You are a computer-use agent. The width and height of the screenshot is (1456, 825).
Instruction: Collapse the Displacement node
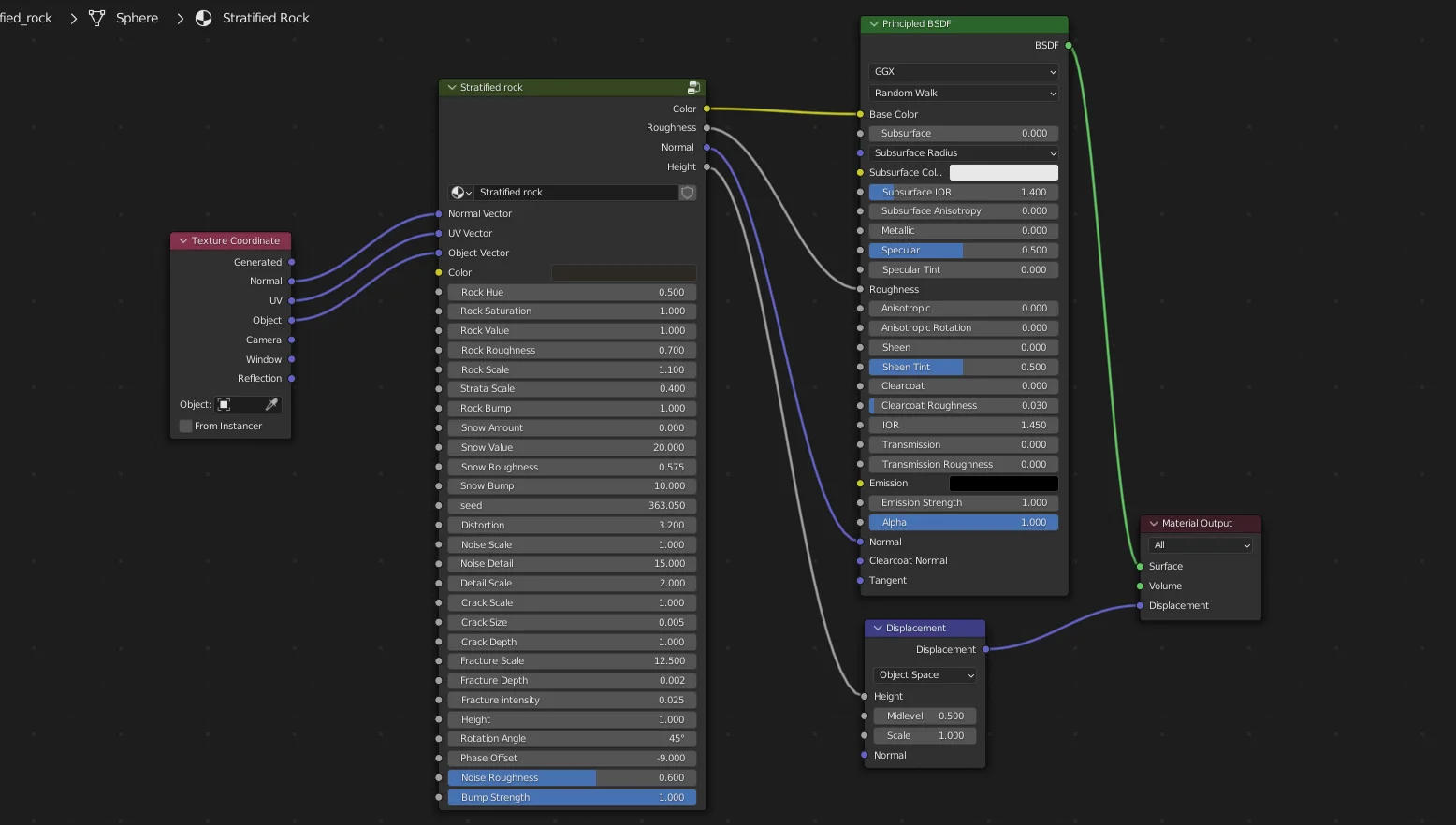tap(878, 629)
